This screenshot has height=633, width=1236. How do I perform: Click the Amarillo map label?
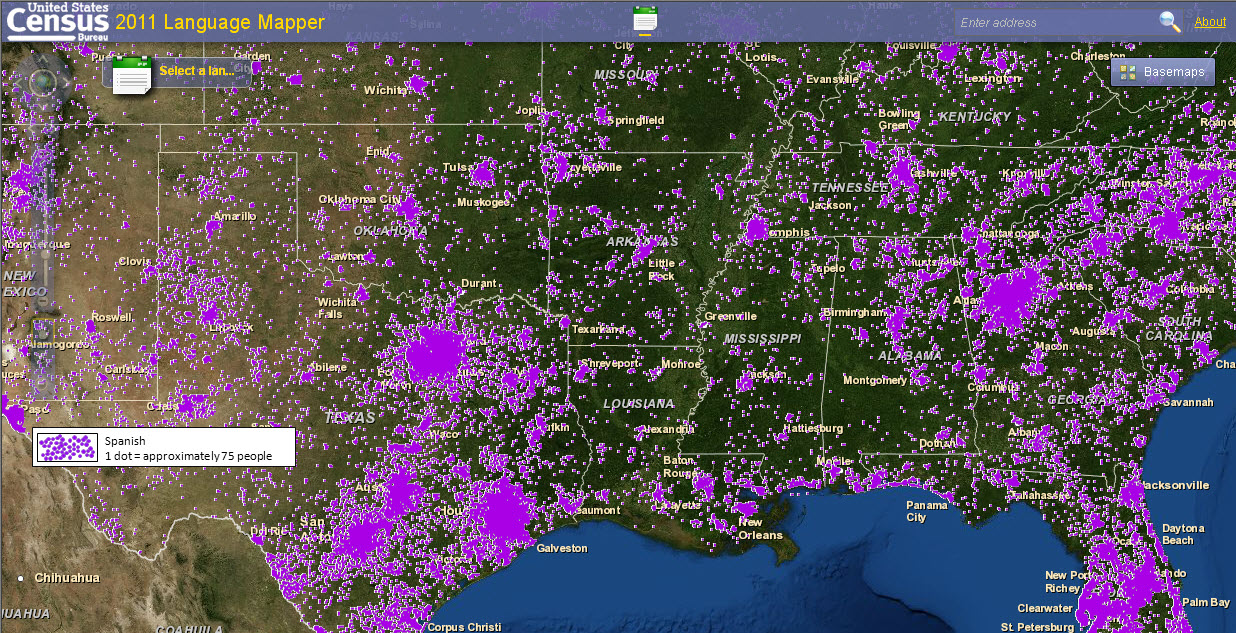tap(234, 216)
